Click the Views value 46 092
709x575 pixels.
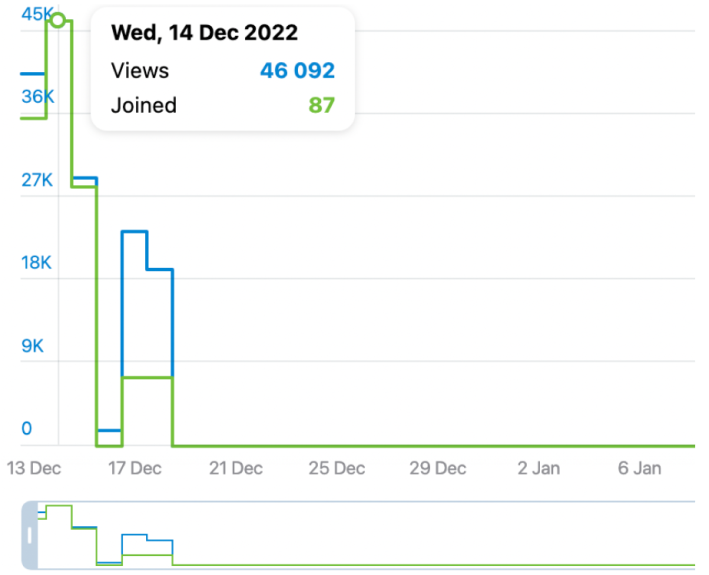tap(297, 71)
